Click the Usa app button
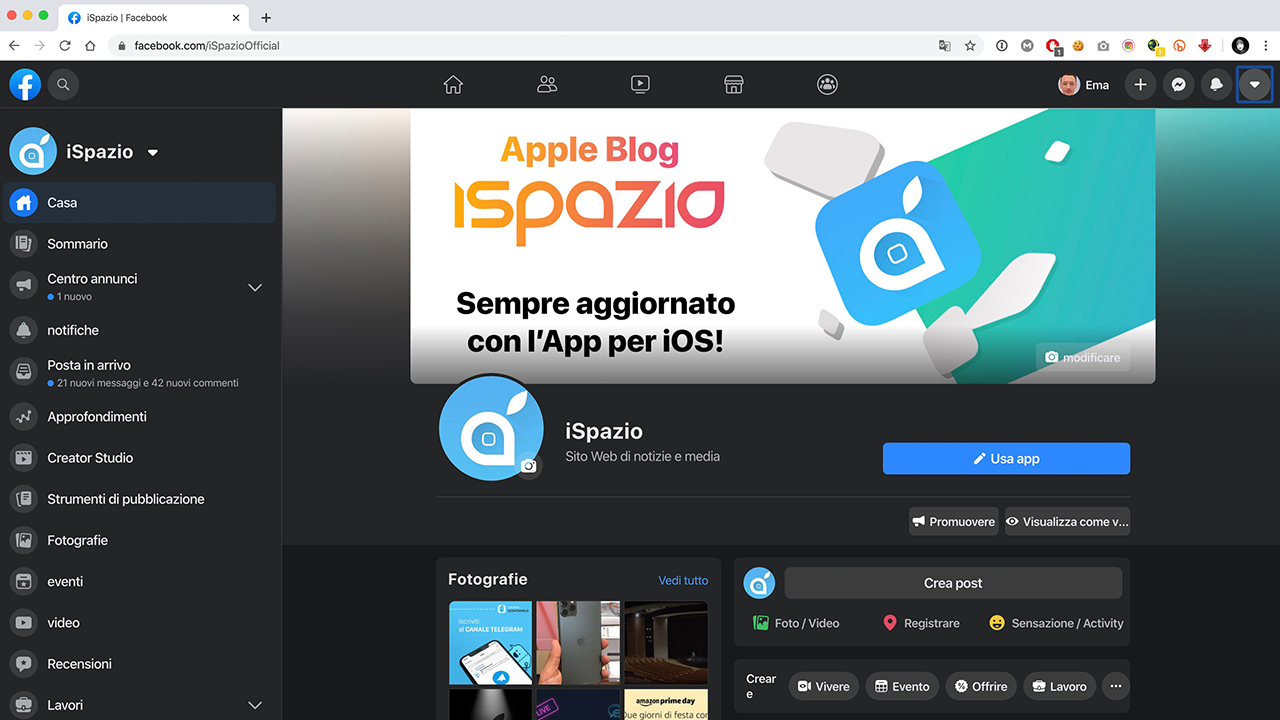This screenshot has width=1280, height=720. [1006, 458]
